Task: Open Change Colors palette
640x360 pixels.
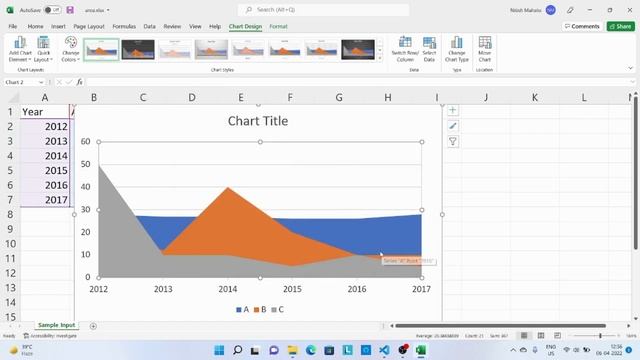Action: pyautogui.click(x=70, y=49)
